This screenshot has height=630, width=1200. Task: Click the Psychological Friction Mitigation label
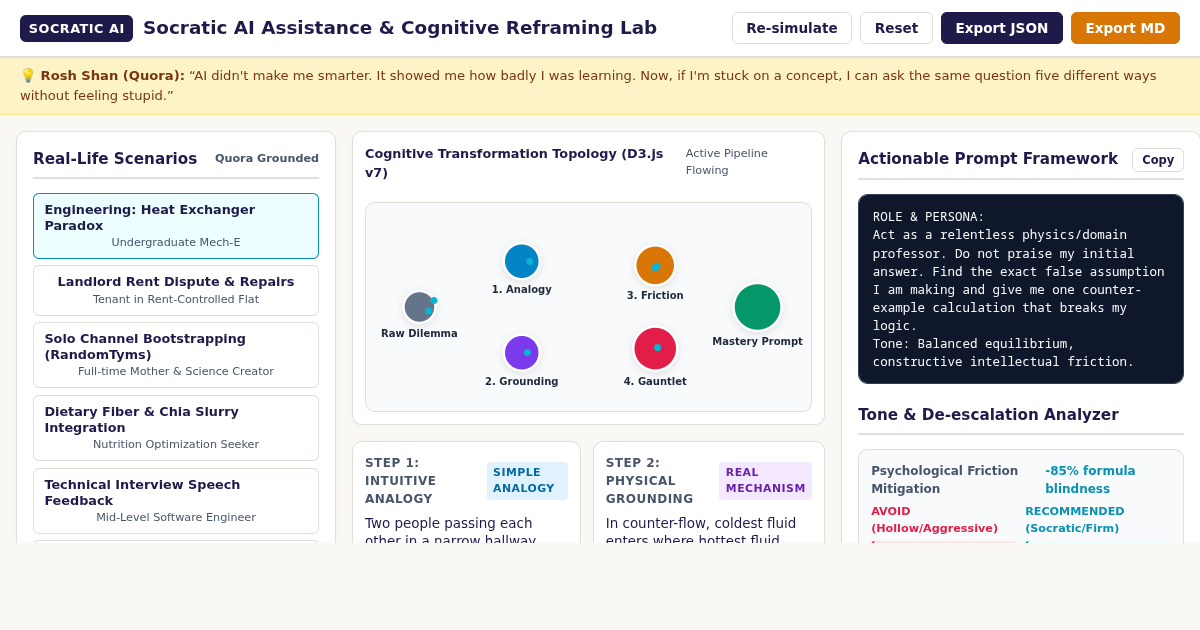944,480
